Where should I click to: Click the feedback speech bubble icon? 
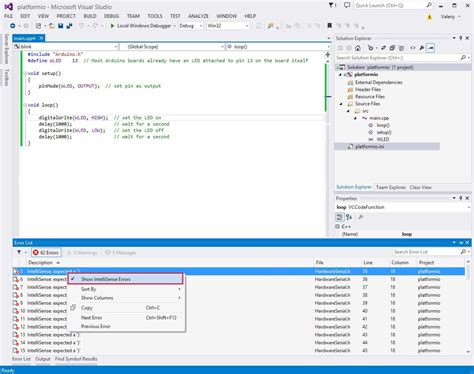tap(347, 5)
